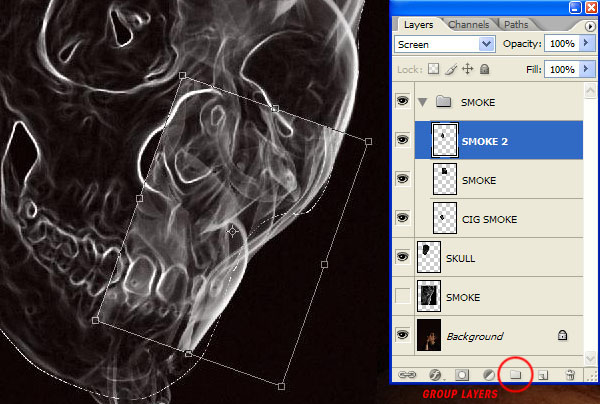Click the group layers folder icon
The image size is (600, 404).
click(515, 374)
